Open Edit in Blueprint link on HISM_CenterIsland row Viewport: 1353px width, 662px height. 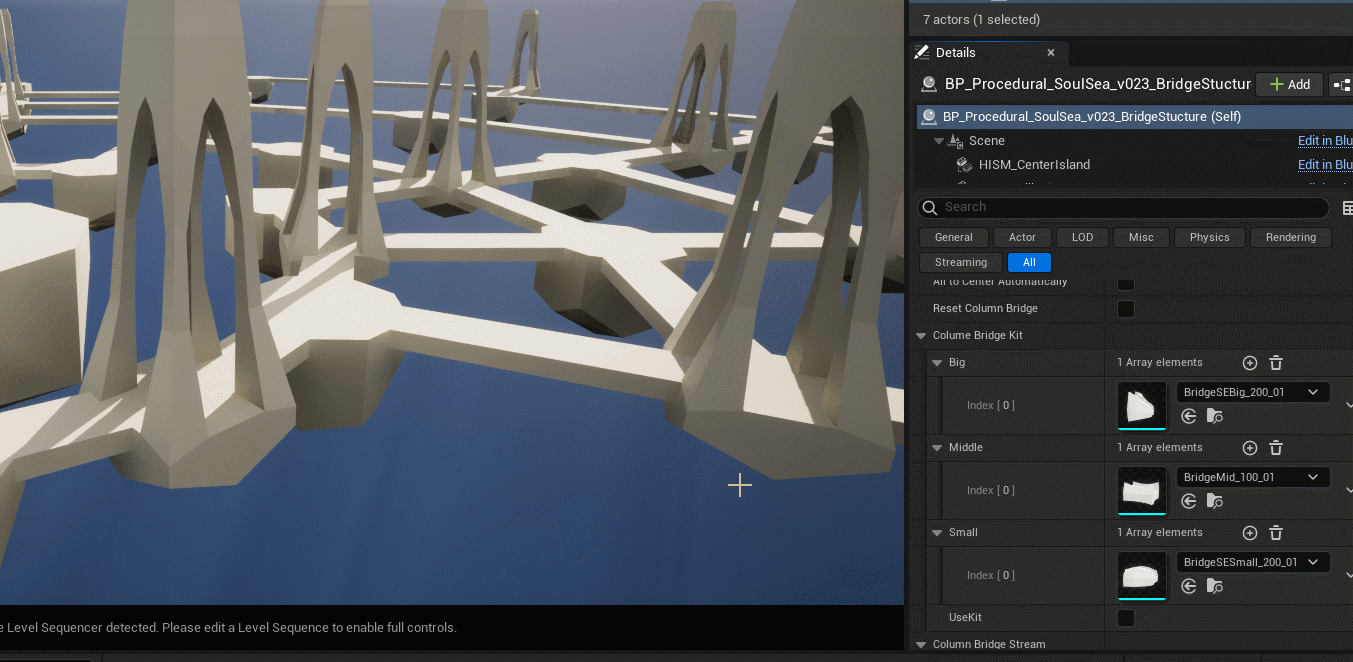click(1325, 165)
